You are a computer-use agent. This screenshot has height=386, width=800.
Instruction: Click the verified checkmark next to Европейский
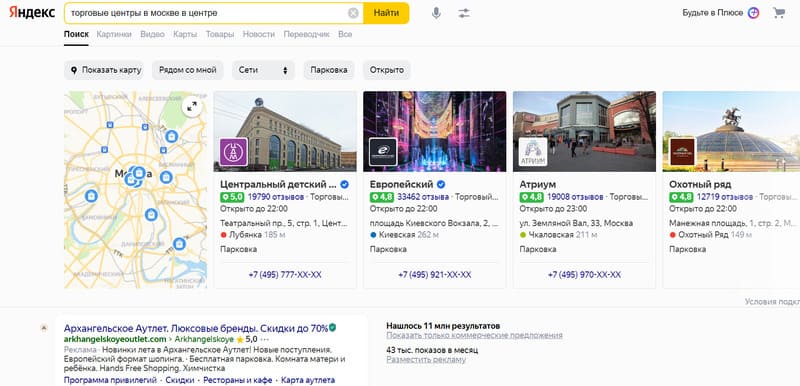441,184
